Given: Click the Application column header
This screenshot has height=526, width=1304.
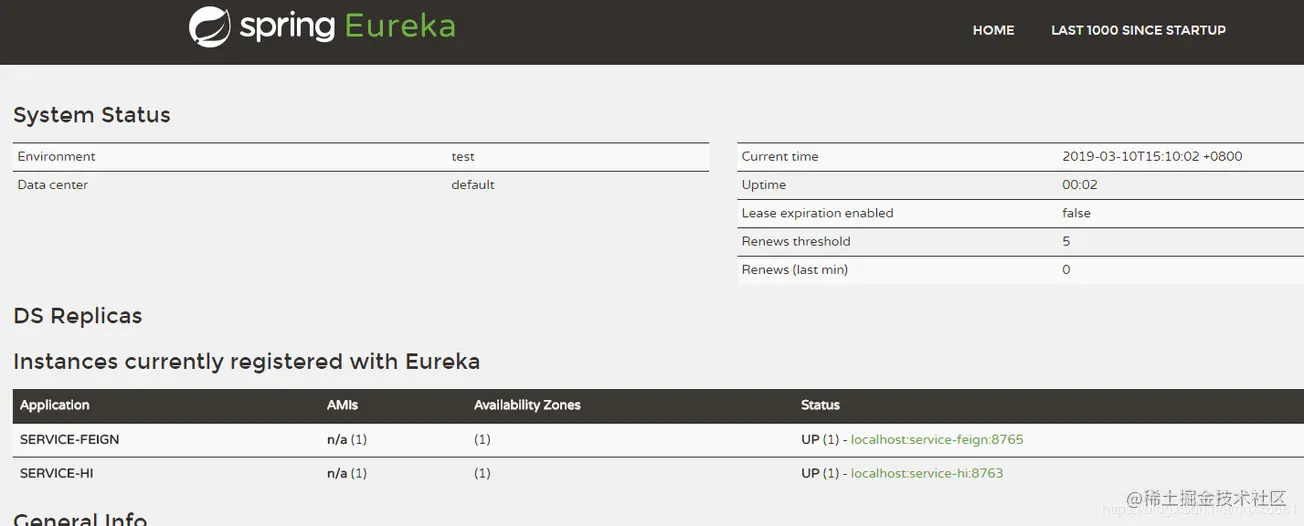Looking at the screenshot, I should [x=55, y=405].
